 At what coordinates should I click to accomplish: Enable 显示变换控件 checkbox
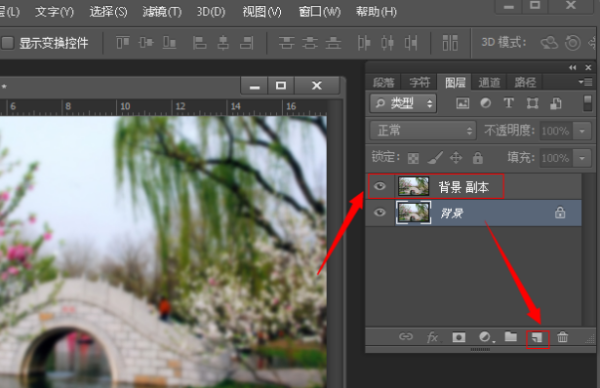click(x=8, y=43)
